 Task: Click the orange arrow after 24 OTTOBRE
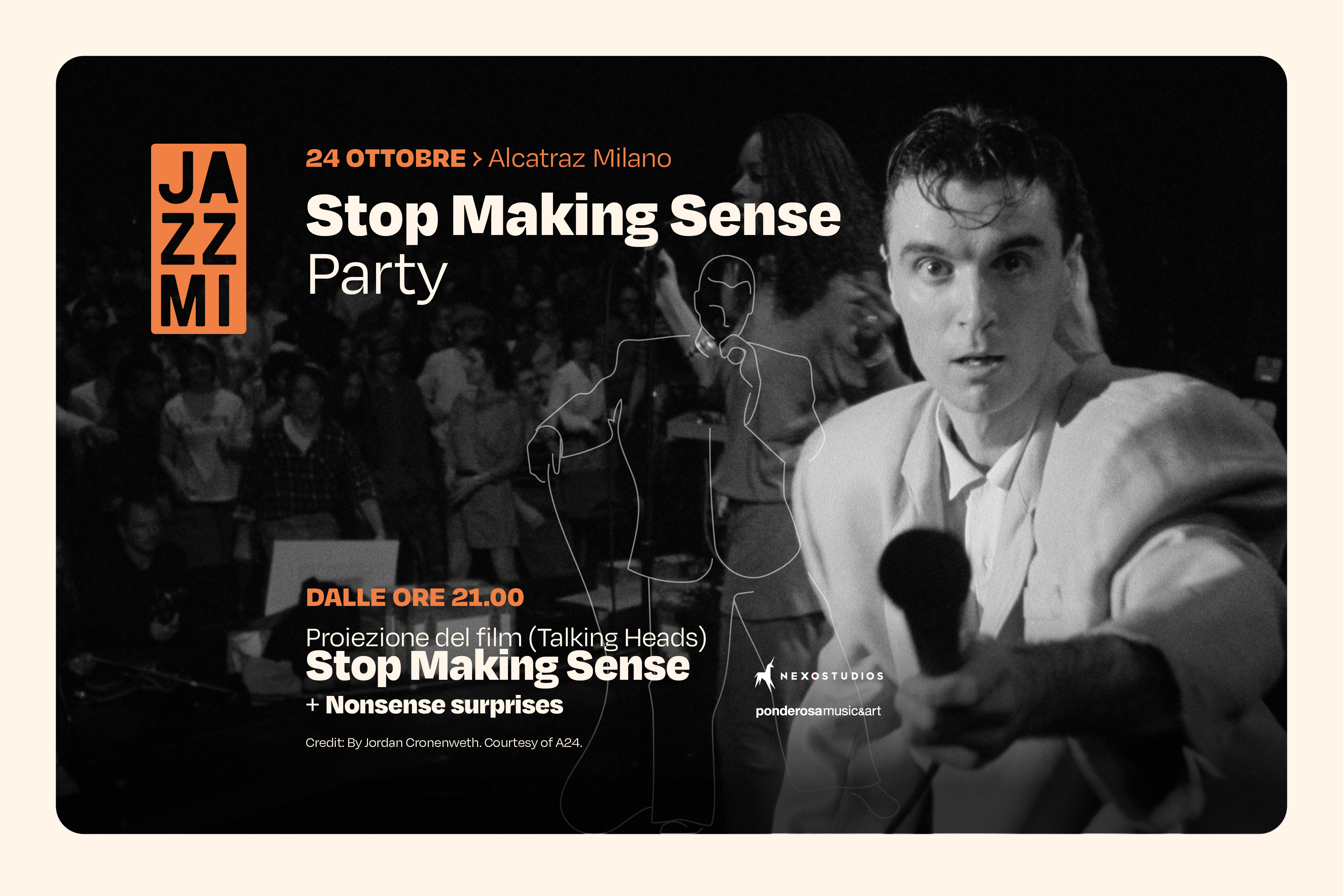(477, 159)
